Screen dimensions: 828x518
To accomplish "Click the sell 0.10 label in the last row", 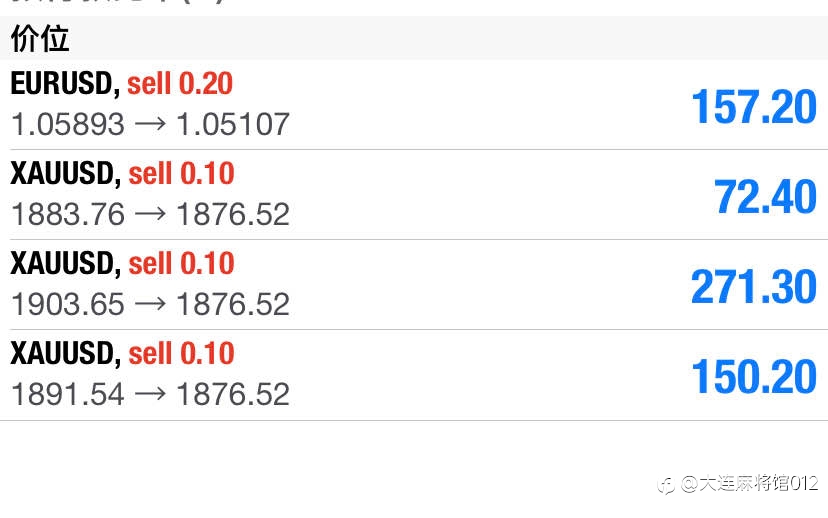I will point(182,353).
